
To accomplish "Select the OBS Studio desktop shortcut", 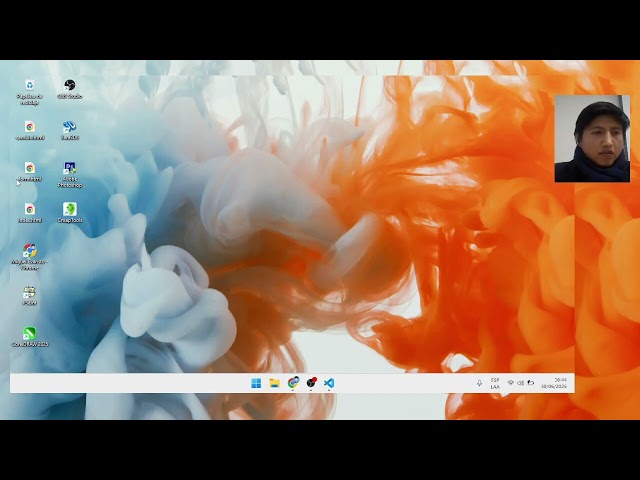I will [69, 89].
